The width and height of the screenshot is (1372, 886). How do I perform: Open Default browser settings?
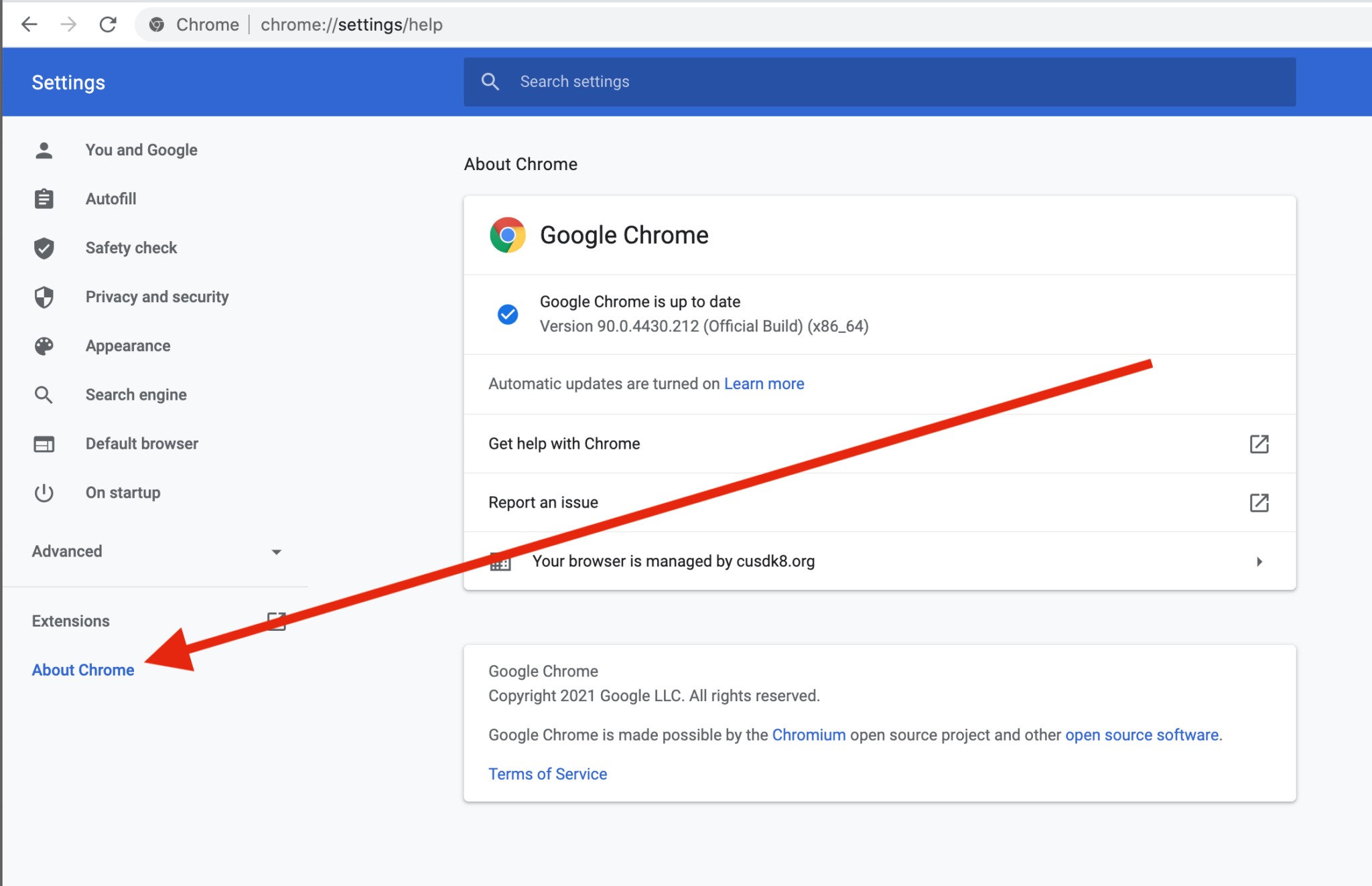point(141,443)
